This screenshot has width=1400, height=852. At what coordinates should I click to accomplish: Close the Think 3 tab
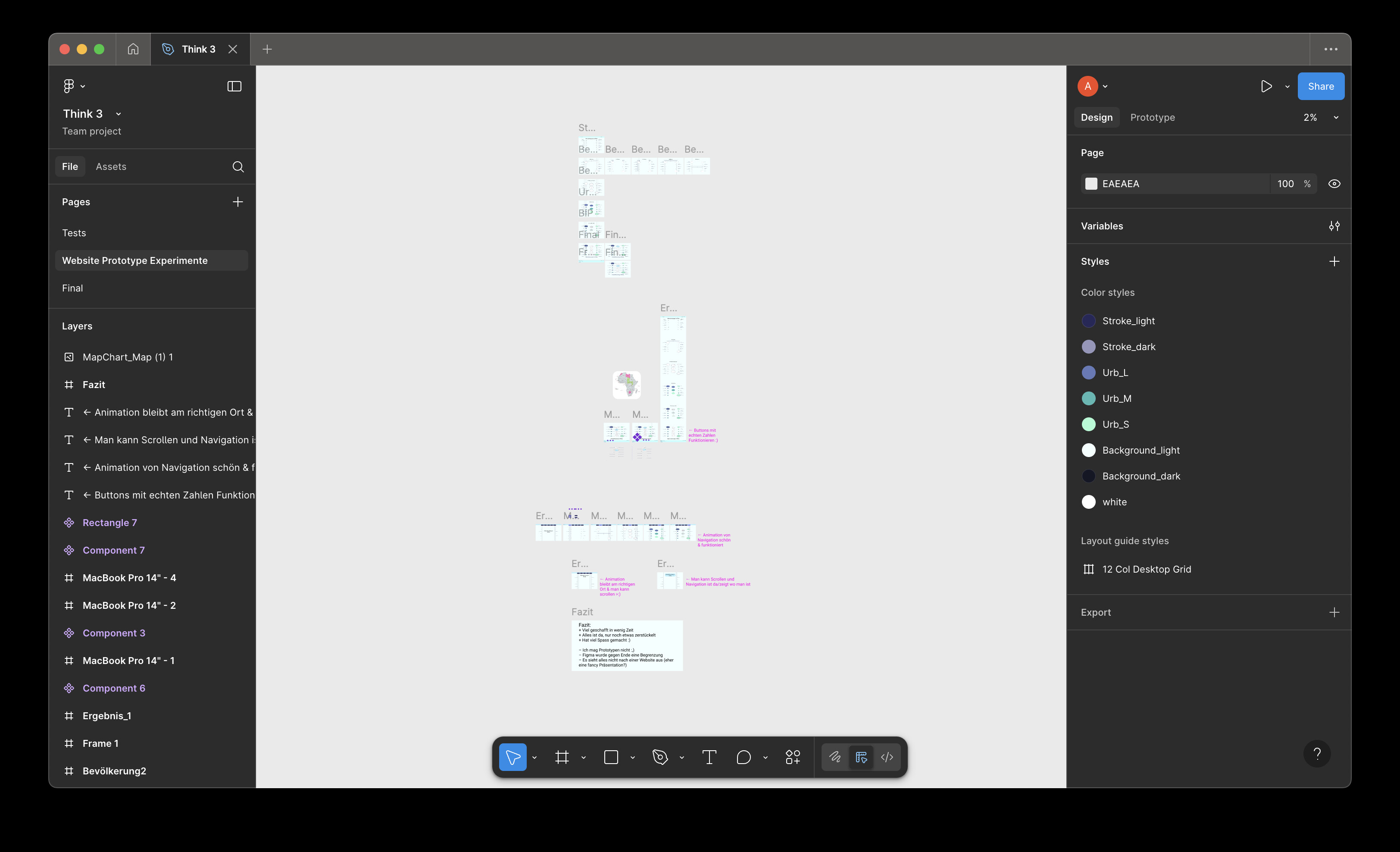click(232, 49)
